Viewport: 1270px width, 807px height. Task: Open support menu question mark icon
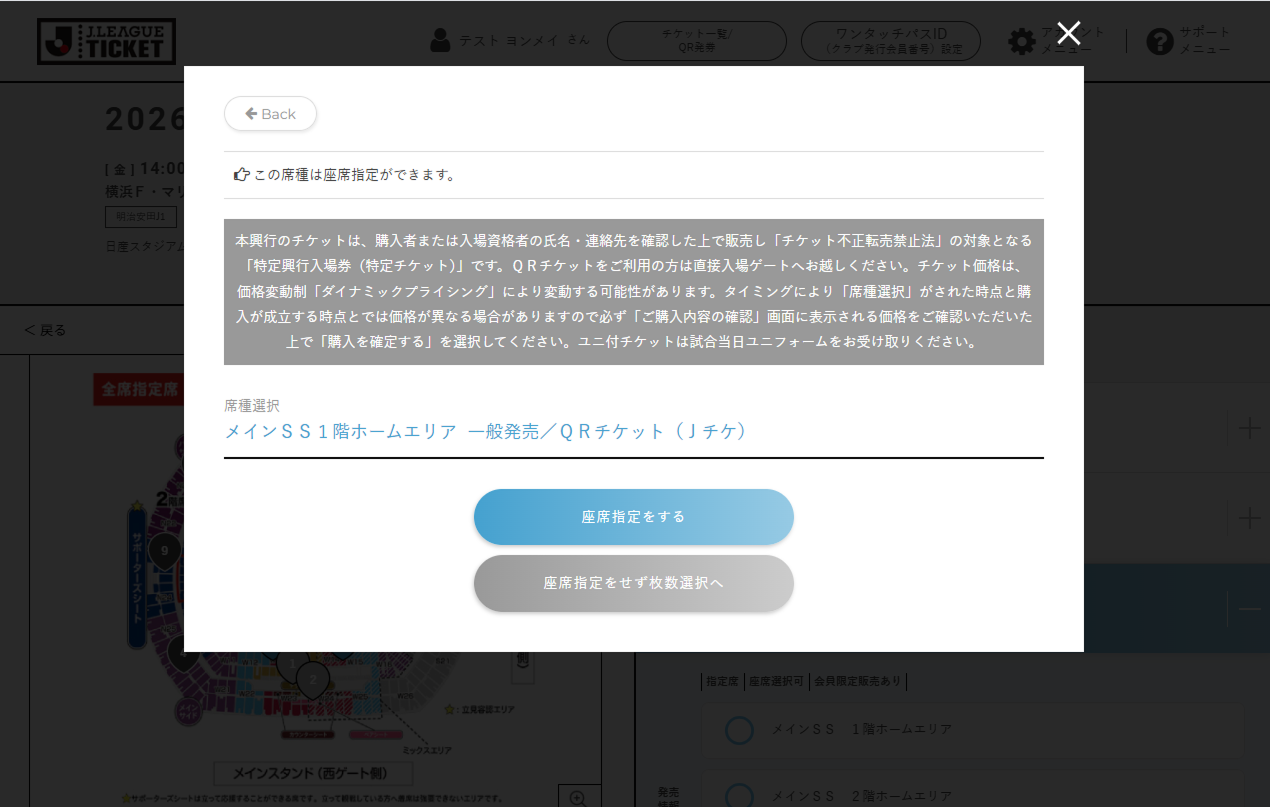click(x=1159, y=41)
